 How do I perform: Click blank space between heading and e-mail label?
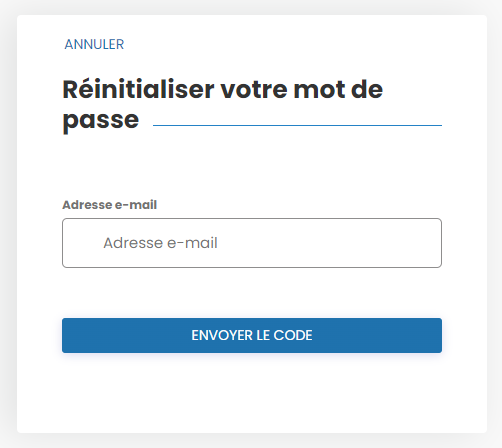pos(252,167)
